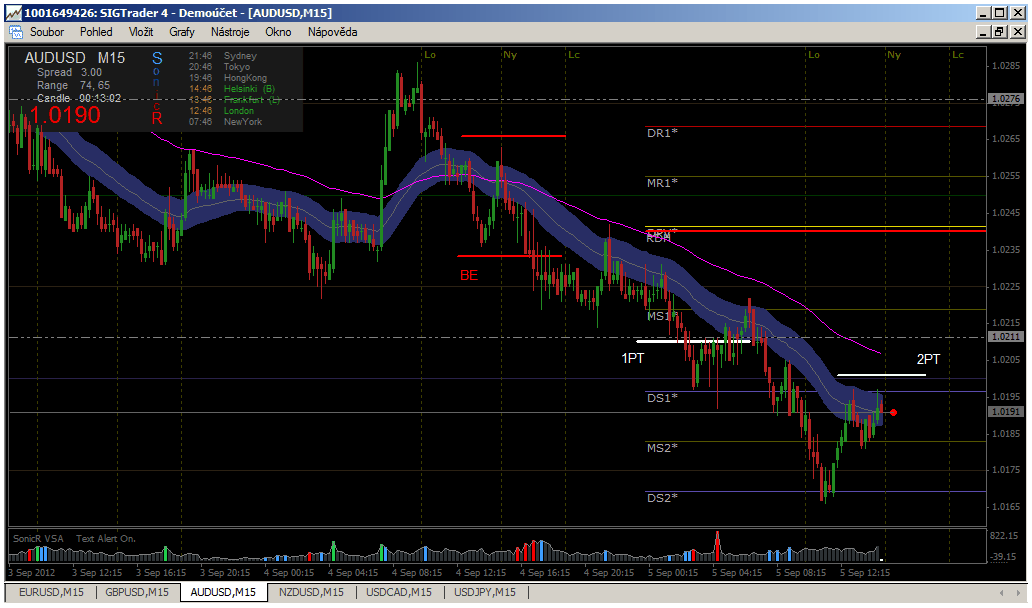The height and width of the screenshot is (608, 1032).
Task: Click the AUDUSD M15 symbol heading
Action: click(x=74, y=58)
